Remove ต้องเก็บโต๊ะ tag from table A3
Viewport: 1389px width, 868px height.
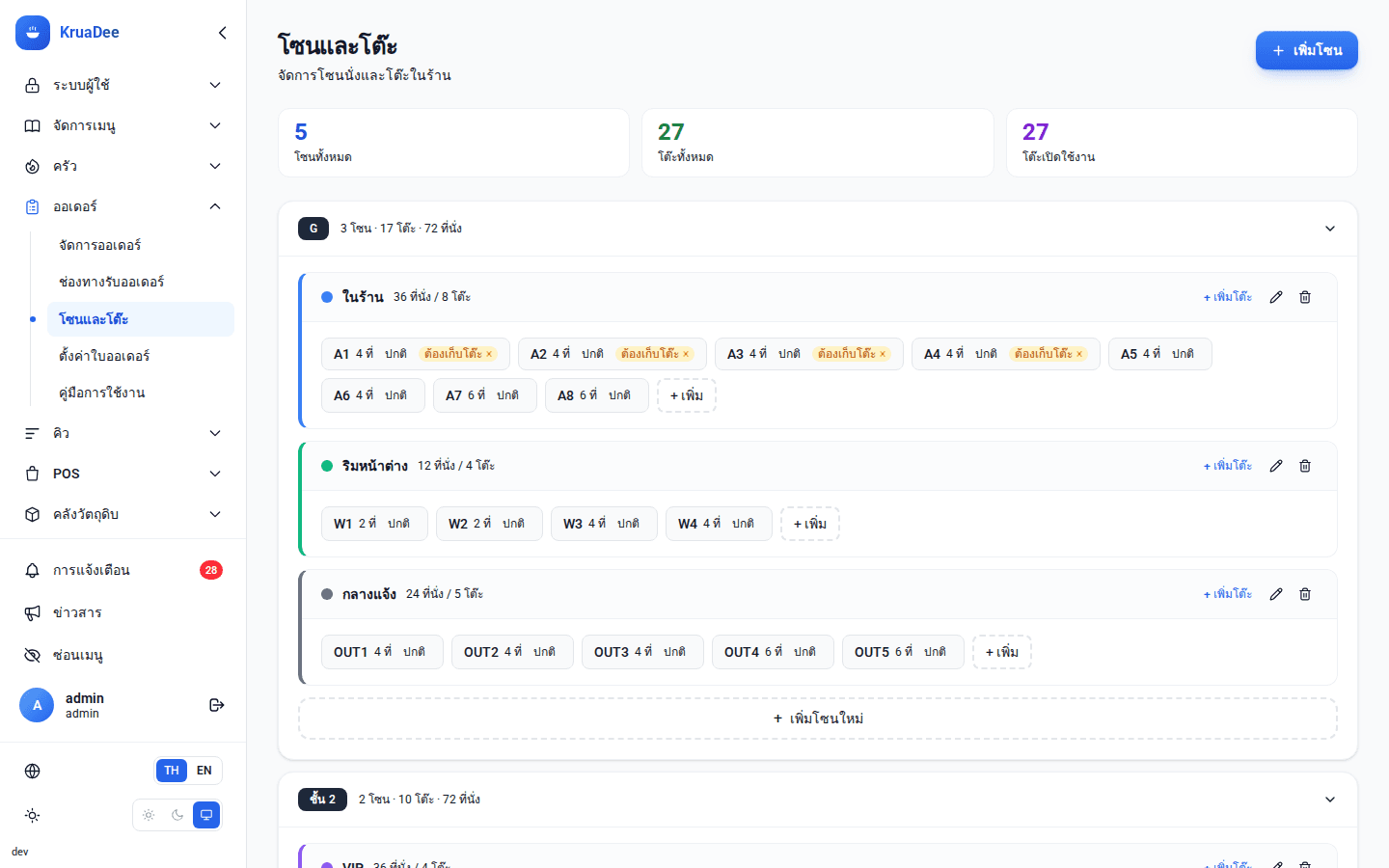coord(883,354)
